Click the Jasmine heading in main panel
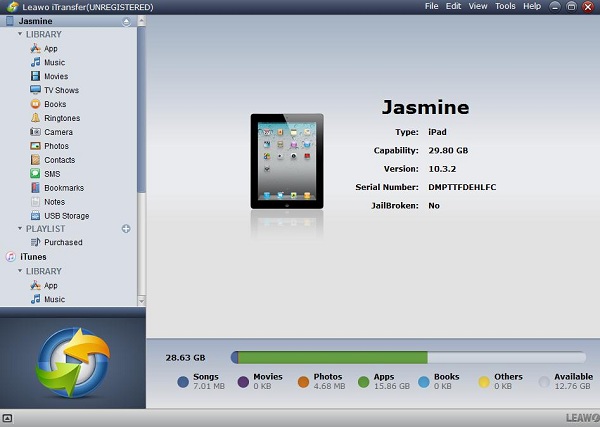The width and height of the screenshot is (600, 427). pos(426,107)
